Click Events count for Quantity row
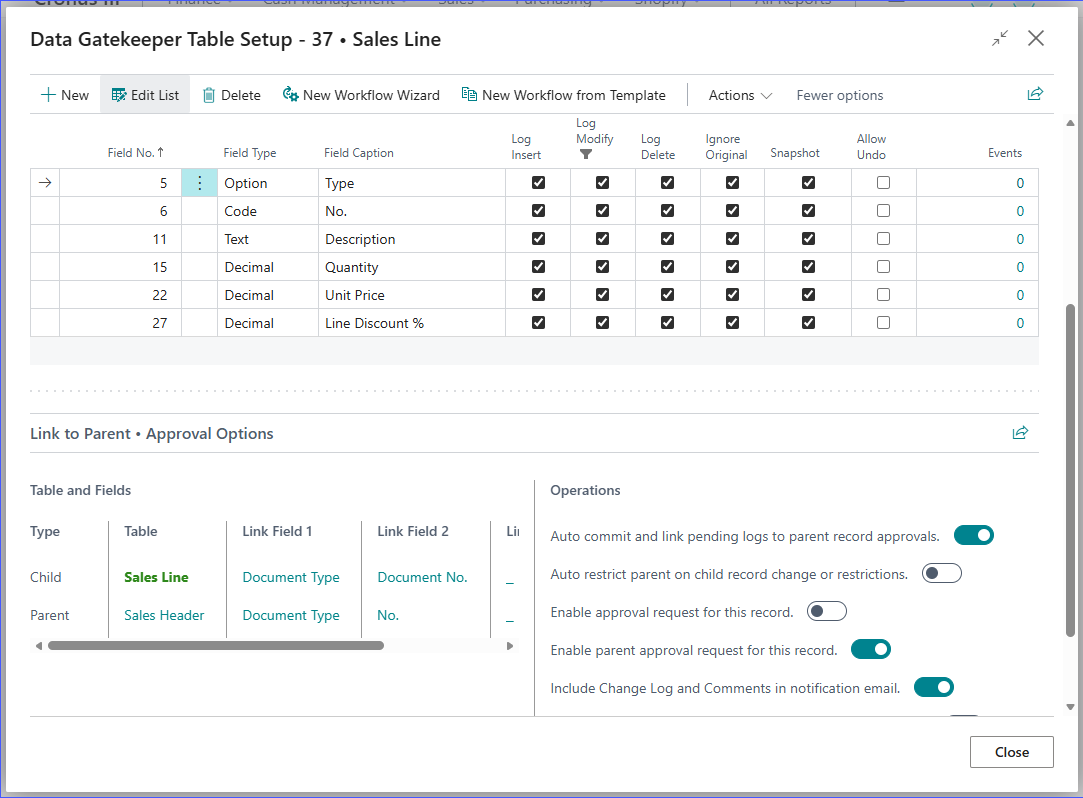 click(1020, 267)
